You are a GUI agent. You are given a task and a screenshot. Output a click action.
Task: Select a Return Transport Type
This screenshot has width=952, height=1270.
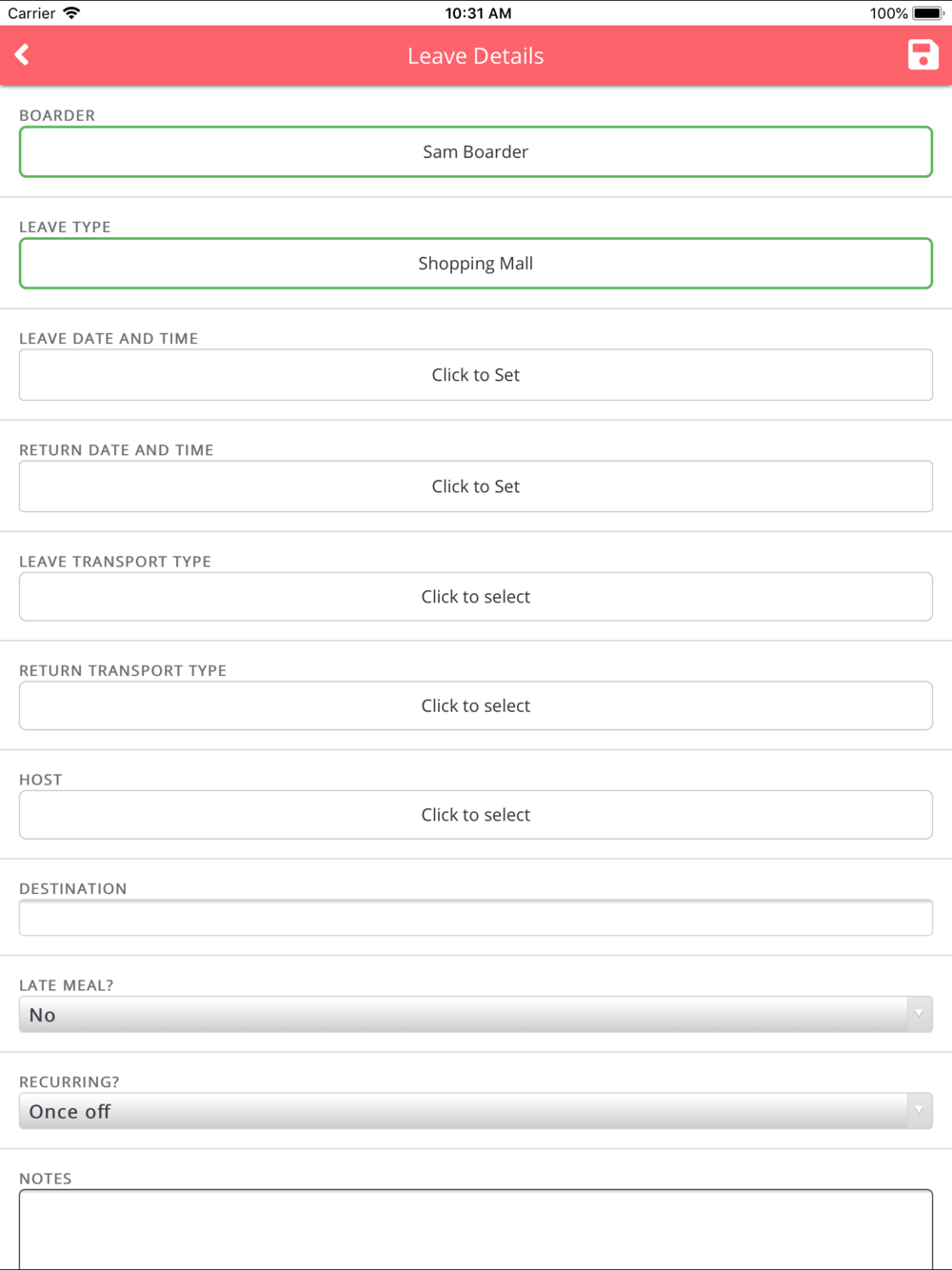[x=476, y=705]
